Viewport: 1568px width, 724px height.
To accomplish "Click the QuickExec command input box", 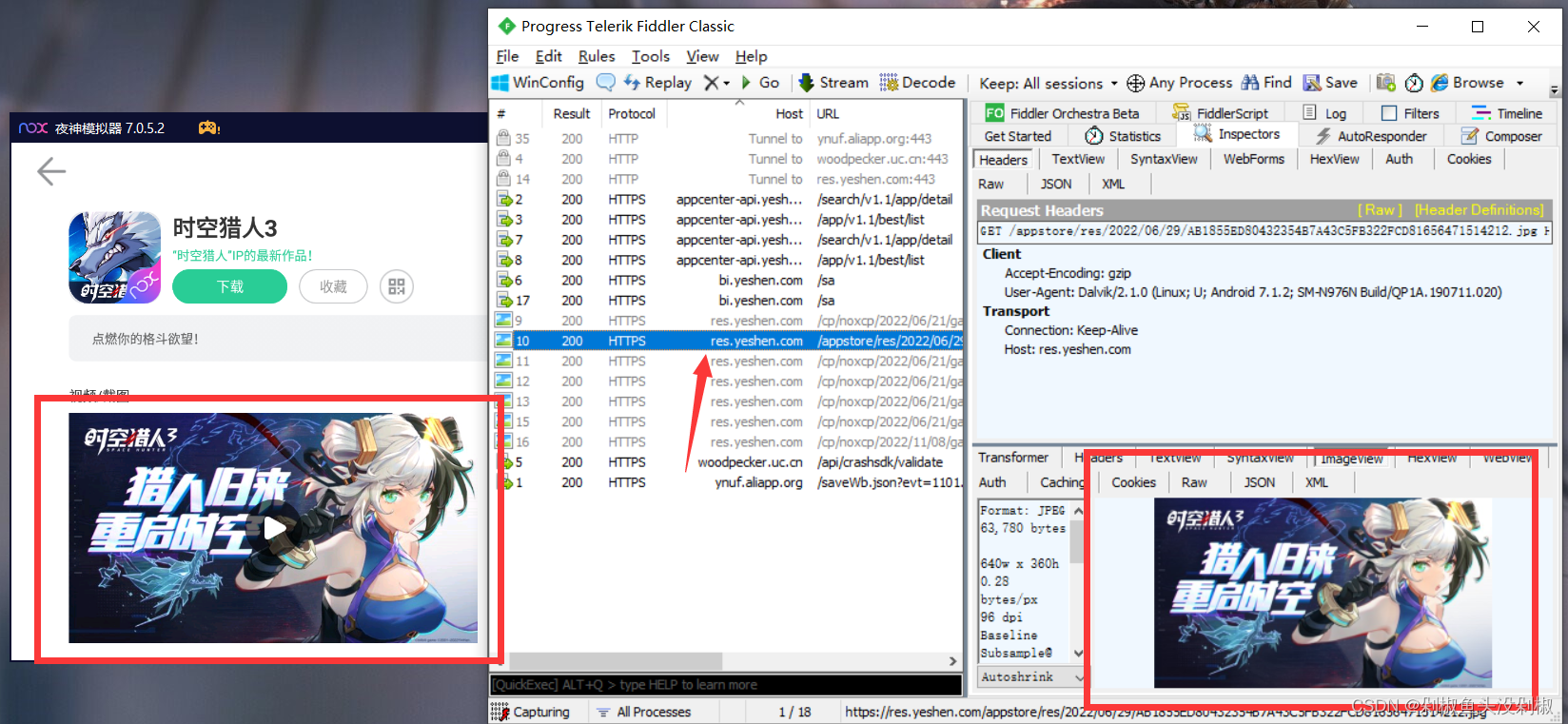I will coord(726,685).
